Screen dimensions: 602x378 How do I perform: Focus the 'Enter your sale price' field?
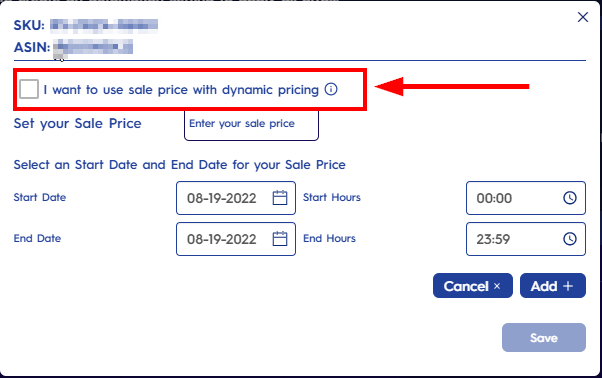[251, 124]
